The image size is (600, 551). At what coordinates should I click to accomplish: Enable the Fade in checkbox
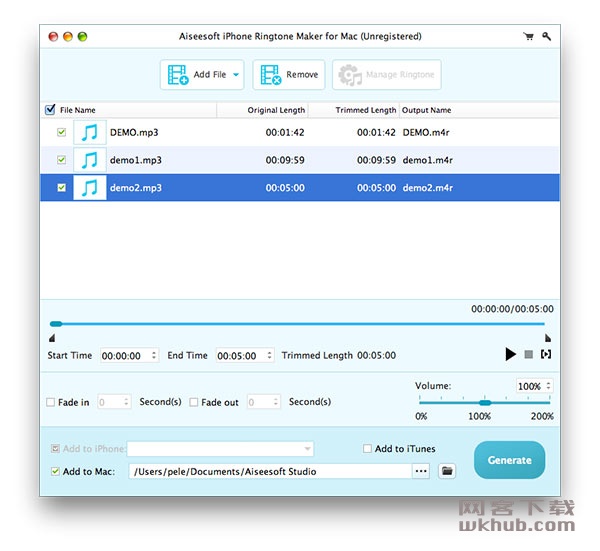pos(51,402)
